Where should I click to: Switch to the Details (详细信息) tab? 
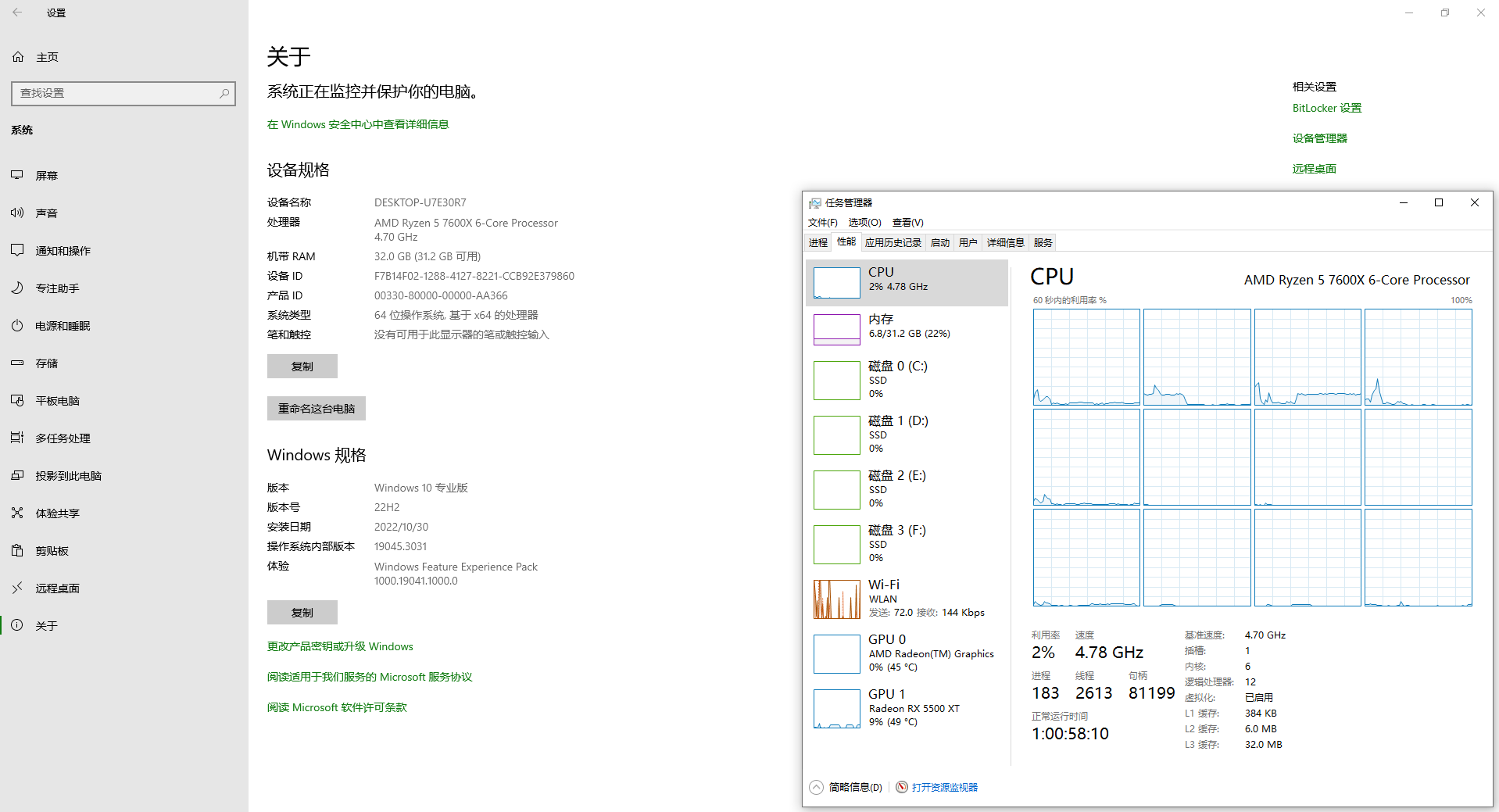point(1006,243)
